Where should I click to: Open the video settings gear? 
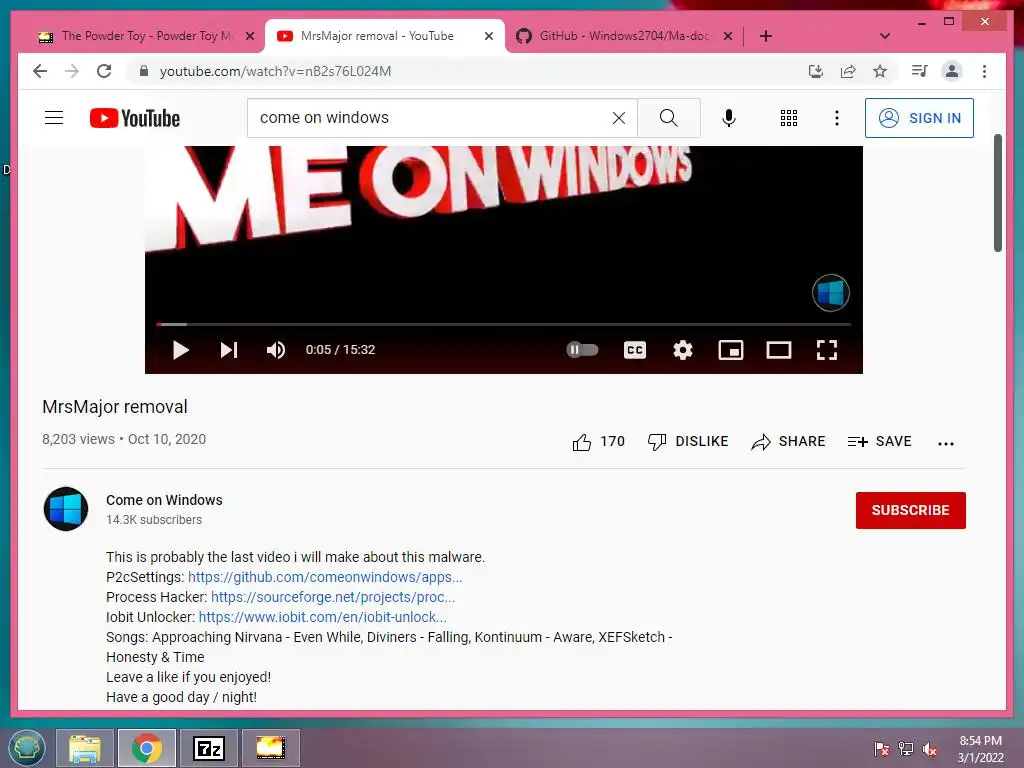(x=682, y=350)
